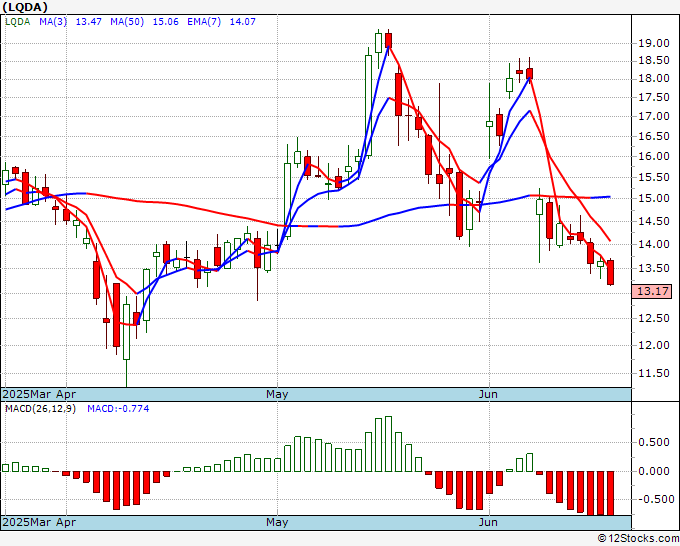Click the 0.500 MACD axis label
Image resolution: width=680 pixels, height=546 pixels.
coord(654,443)
